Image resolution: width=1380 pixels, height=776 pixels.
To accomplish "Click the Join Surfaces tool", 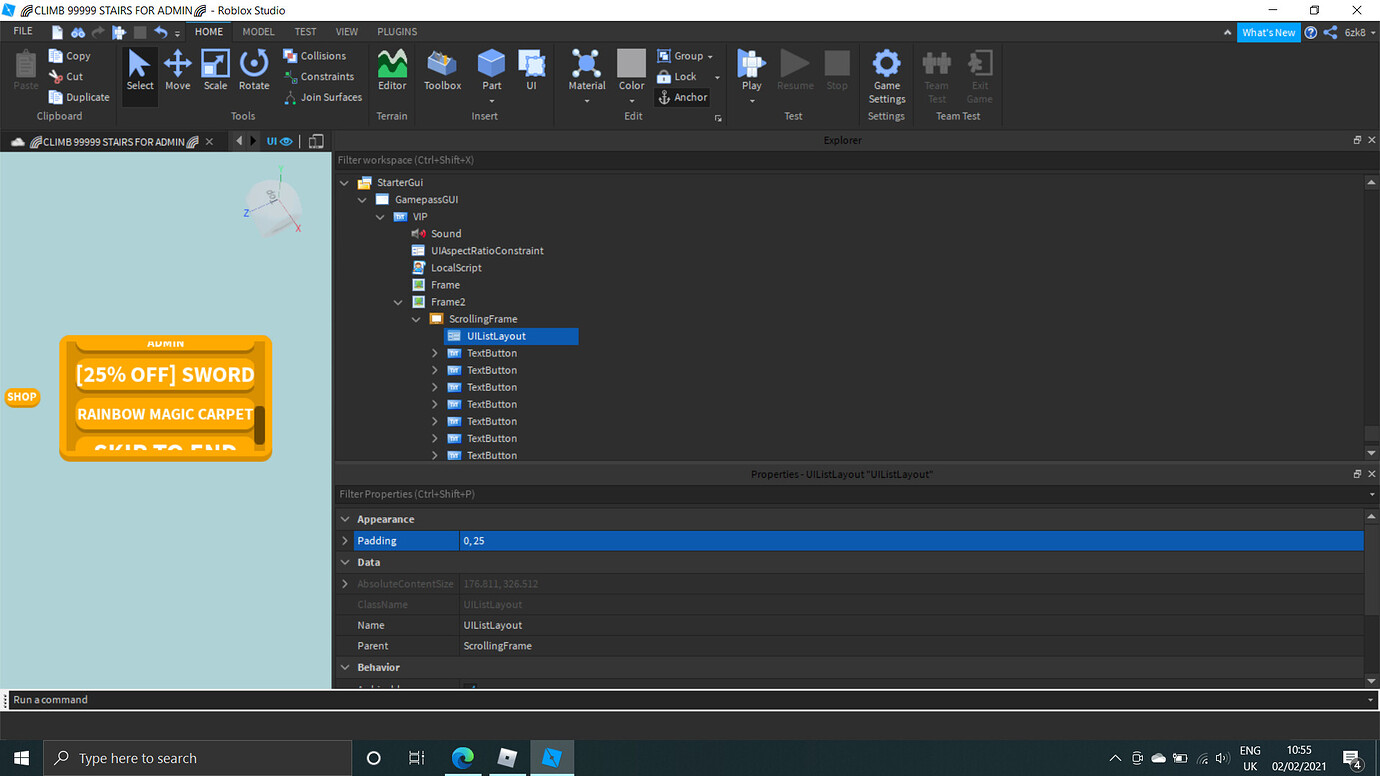I will [323, 97].
